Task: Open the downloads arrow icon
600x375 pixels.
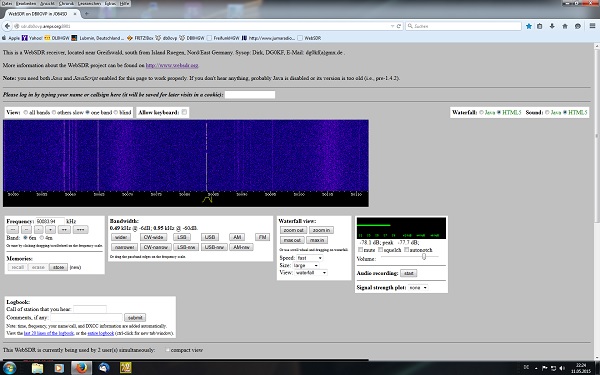Action: tap(552, 26)
